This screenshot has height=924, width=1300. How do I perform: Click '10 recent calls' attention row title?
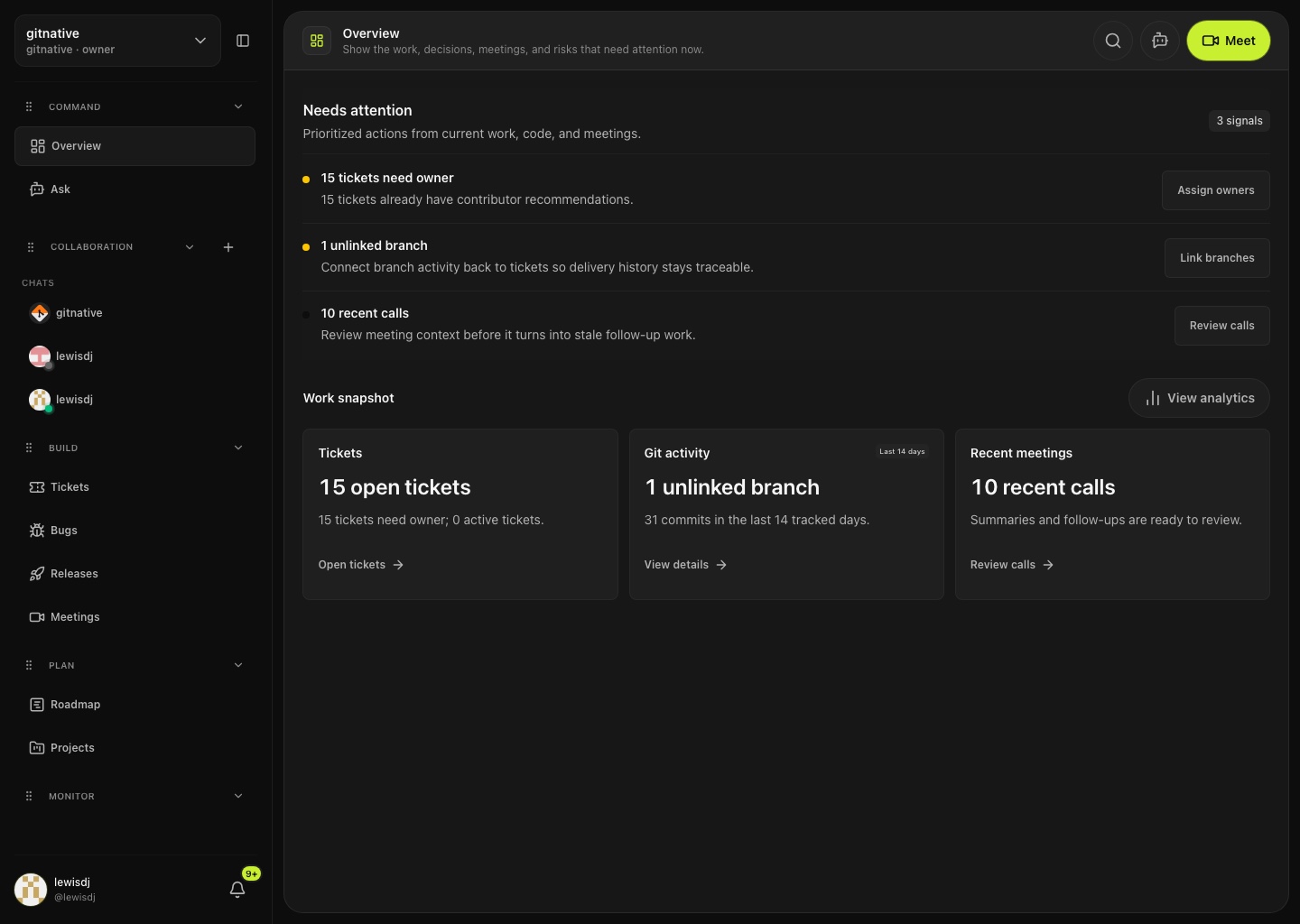click(x=365, y=313)
